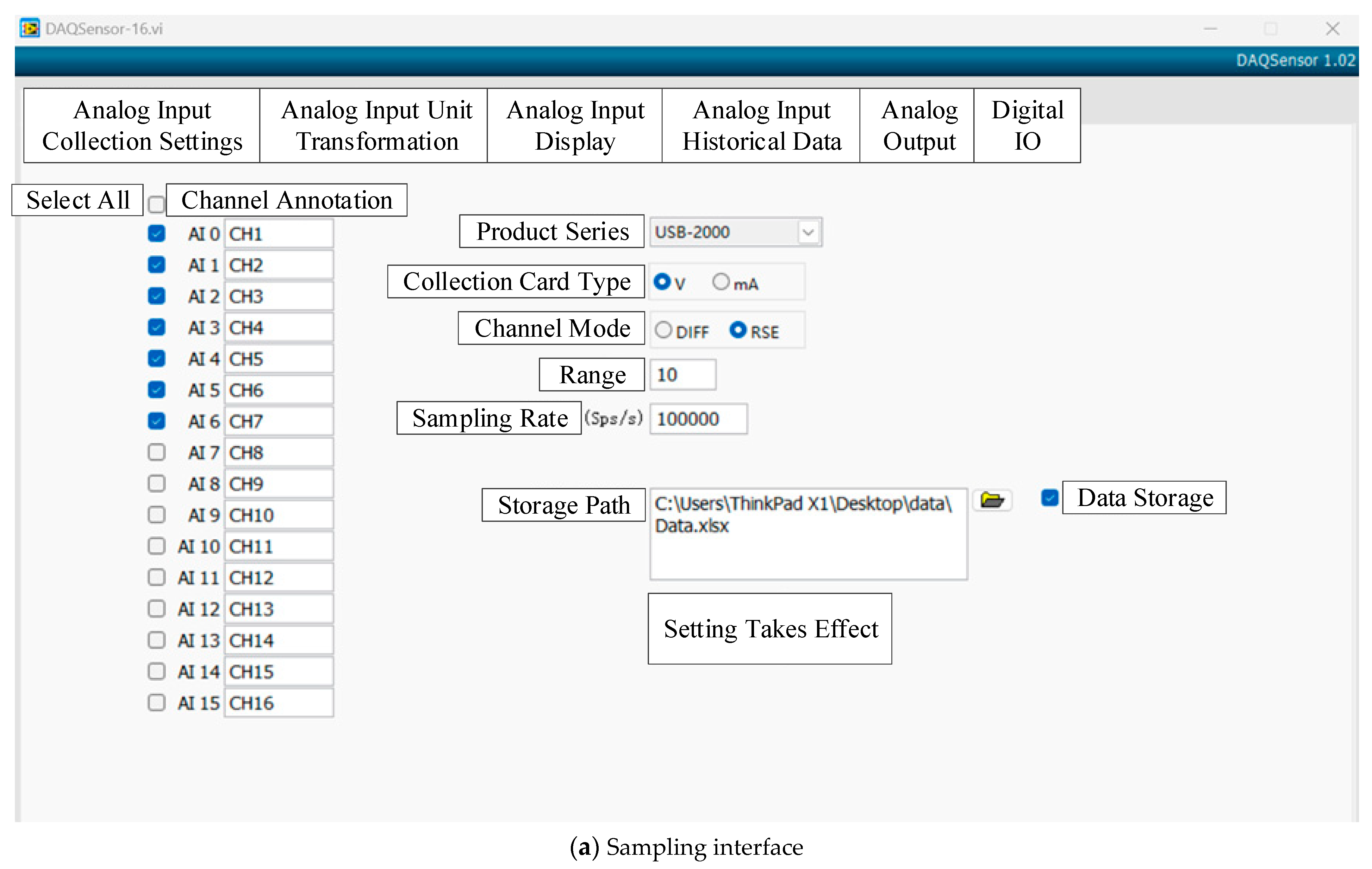Check the Select All checkbox
Image resolution: width=1372 pixels, height=869 pixels.
[156, 204]
